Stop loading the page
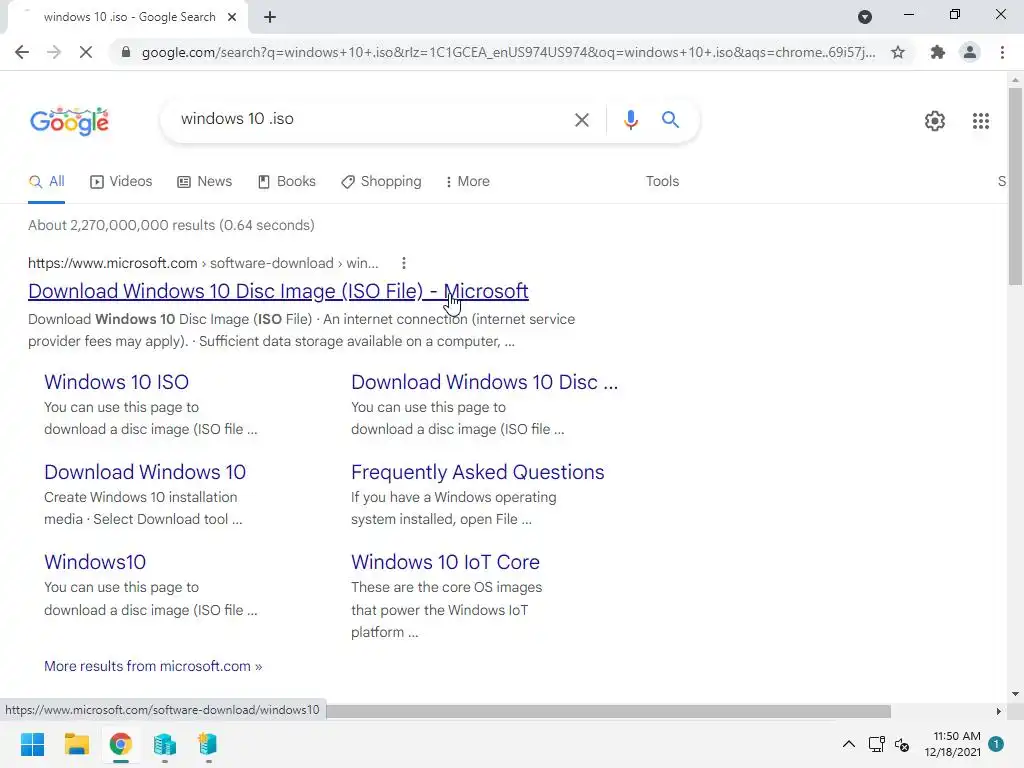The width and height of the screenshot is (1024, 768). pyautogui.click(x=86, y=52)
